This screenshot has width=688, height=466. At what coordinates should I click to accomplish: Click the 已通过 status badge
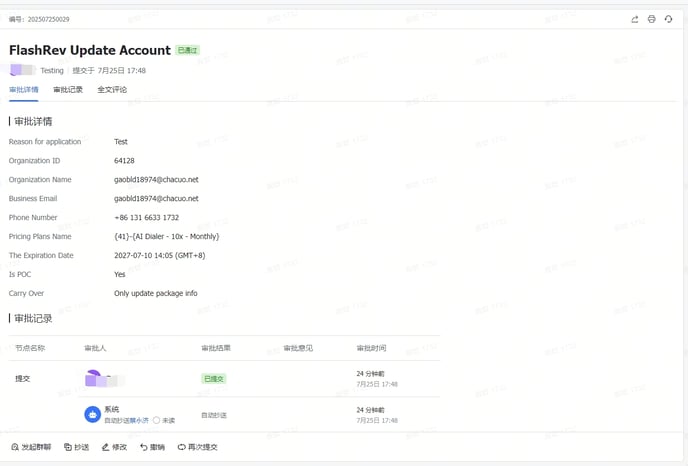187,50
